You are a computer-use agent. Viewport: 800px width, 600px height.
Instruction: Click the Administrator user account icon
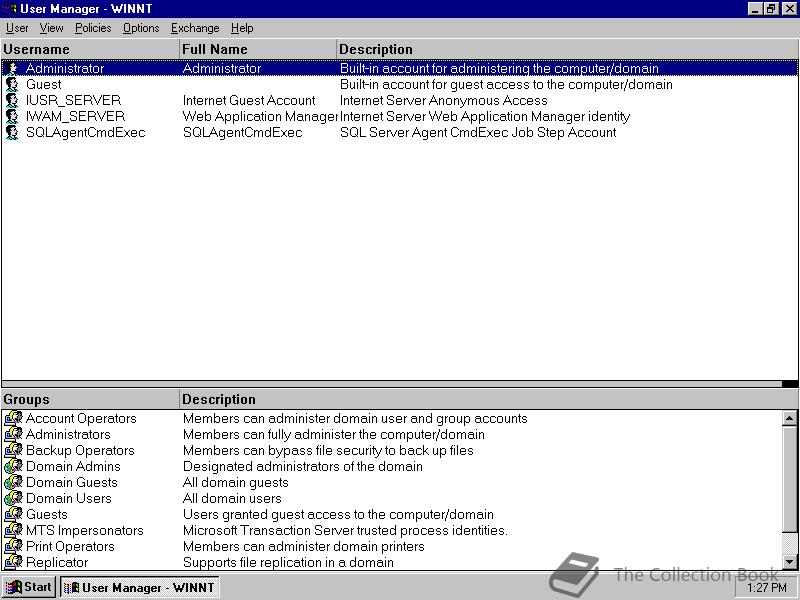coord(12,68)
